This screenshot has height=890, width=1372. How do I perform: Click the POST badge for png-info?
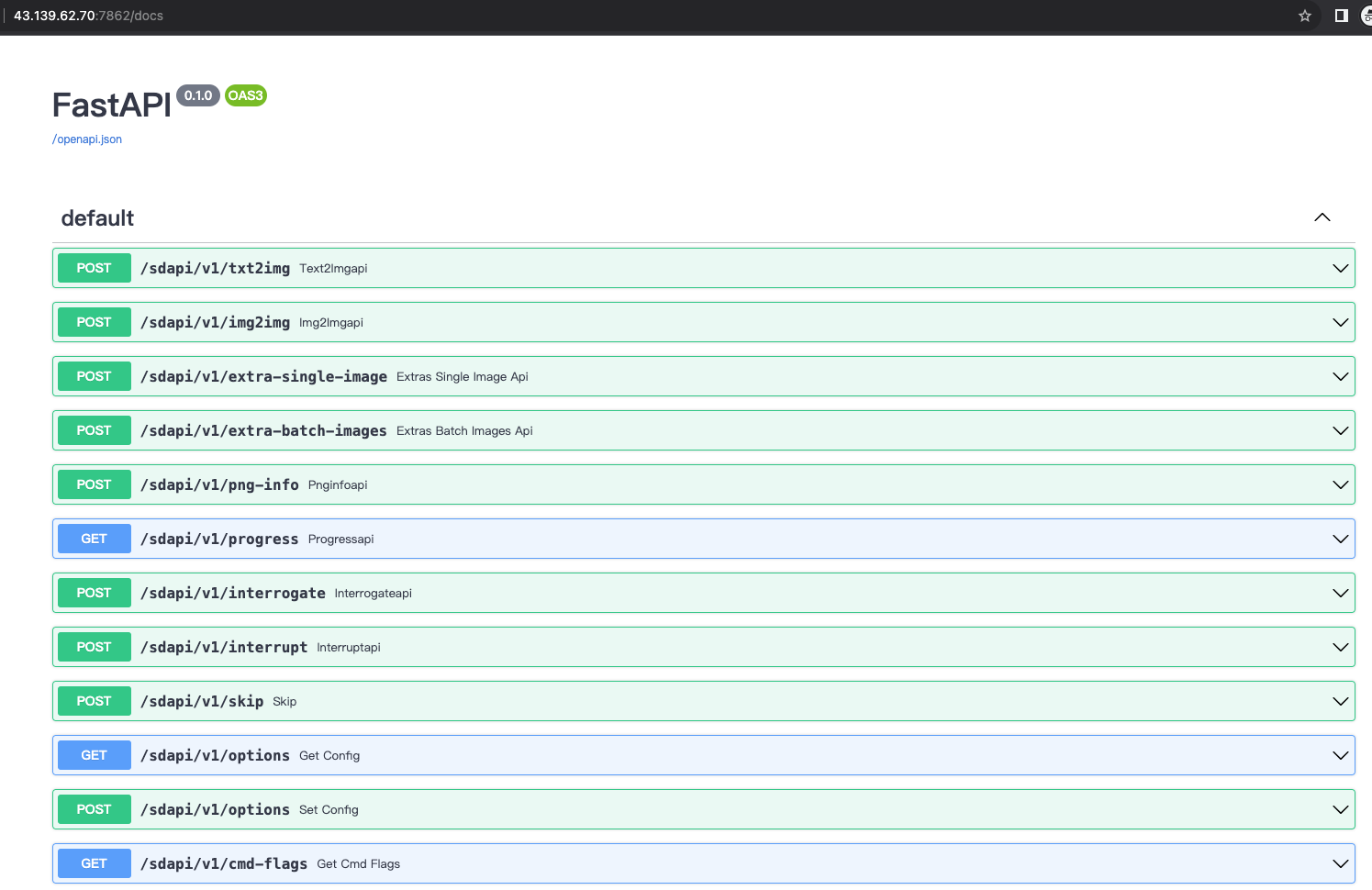click(95, 484)
